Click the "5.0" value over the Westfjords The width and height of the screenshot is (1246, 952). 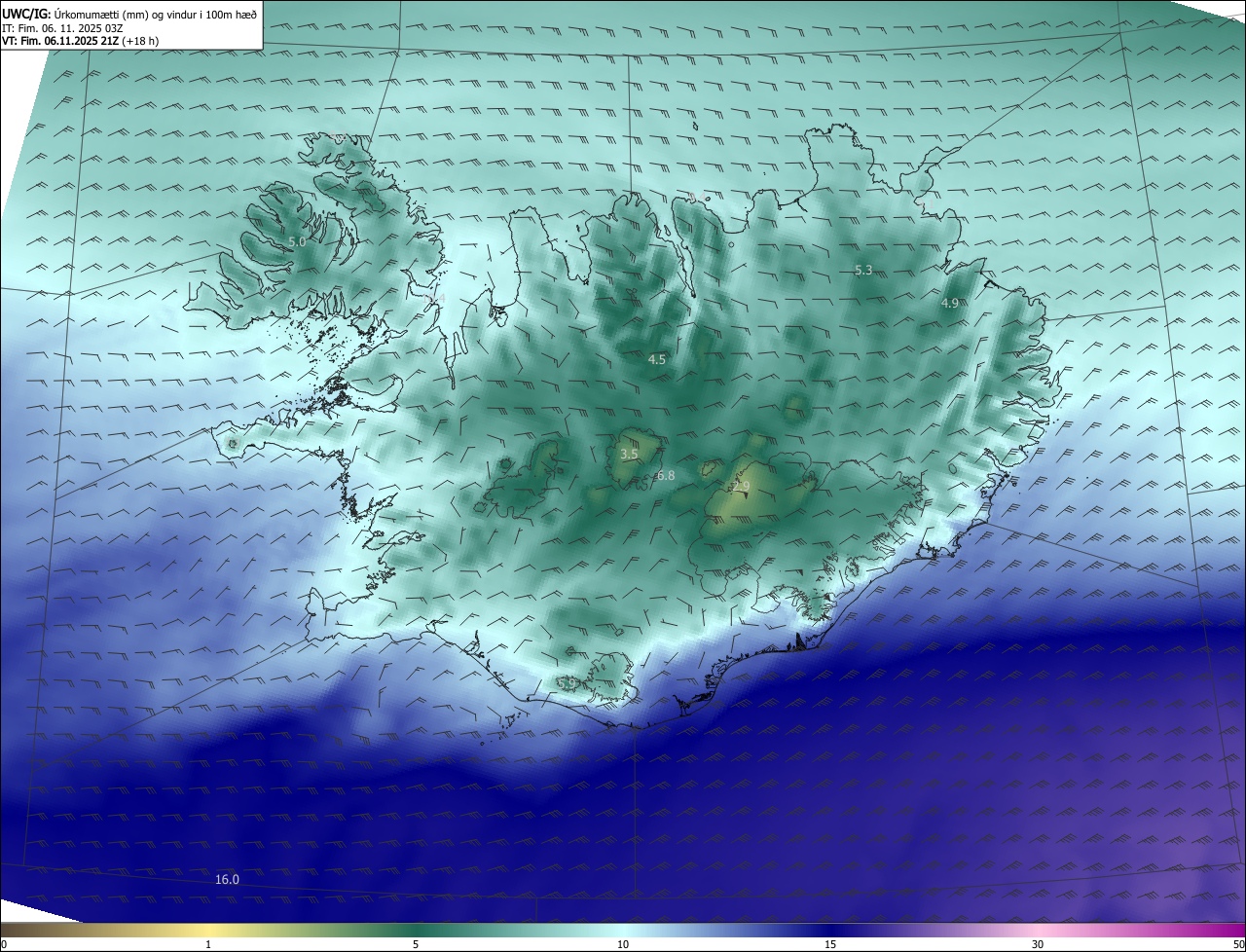tap(297, 241)
